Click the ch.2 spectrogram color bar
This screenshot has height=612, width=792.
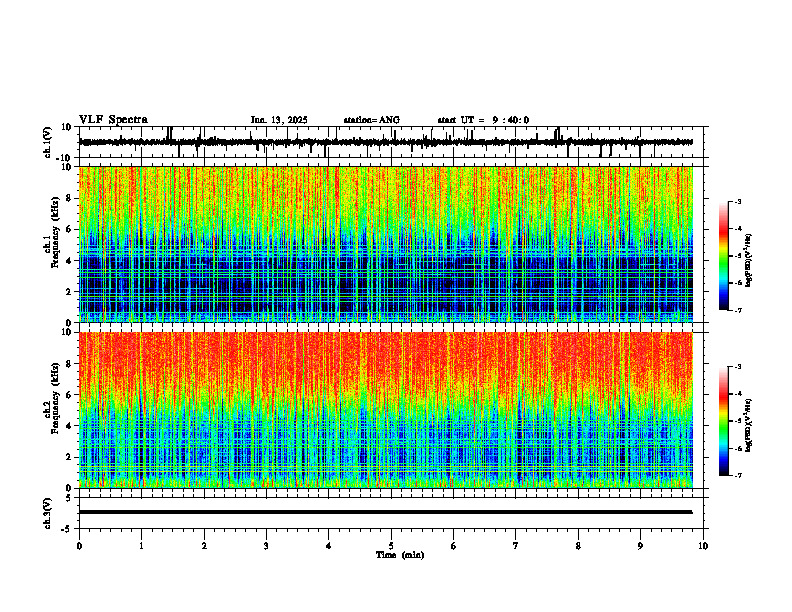click(723, 421)
